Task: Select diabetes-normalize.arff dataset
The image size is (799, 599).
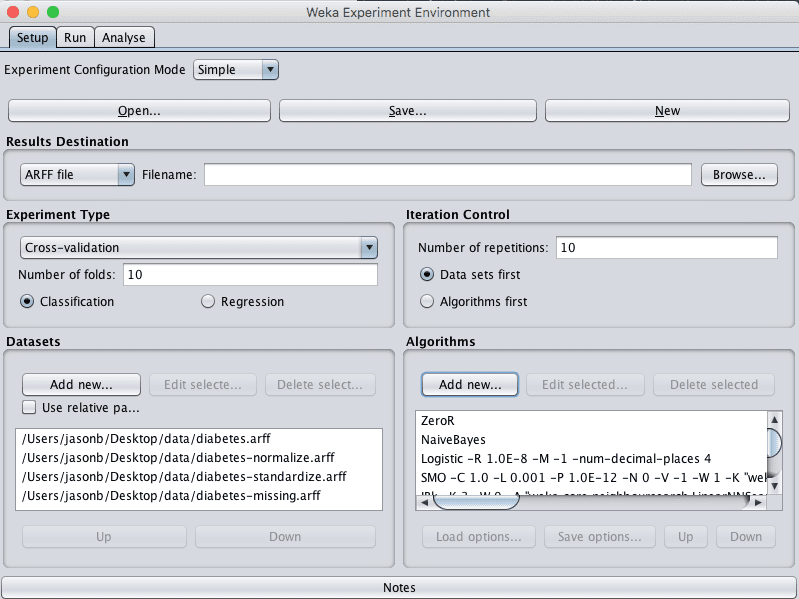Action: coord(199,457)
